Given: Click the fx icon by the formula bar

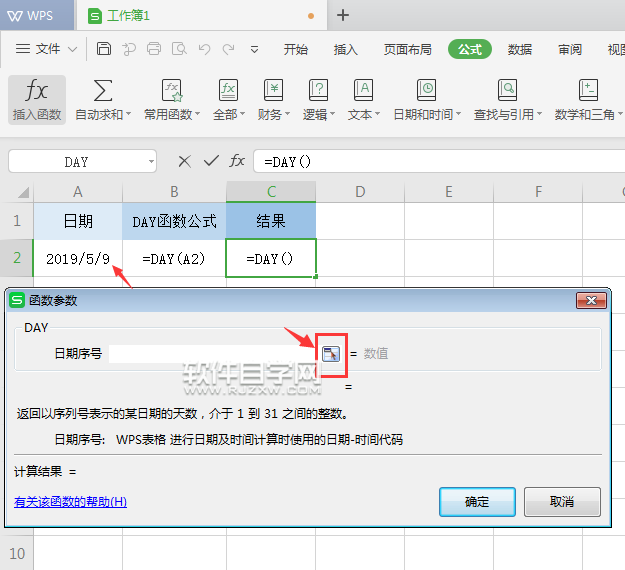Looking at the screenshot, I should [x=237, y=161].
